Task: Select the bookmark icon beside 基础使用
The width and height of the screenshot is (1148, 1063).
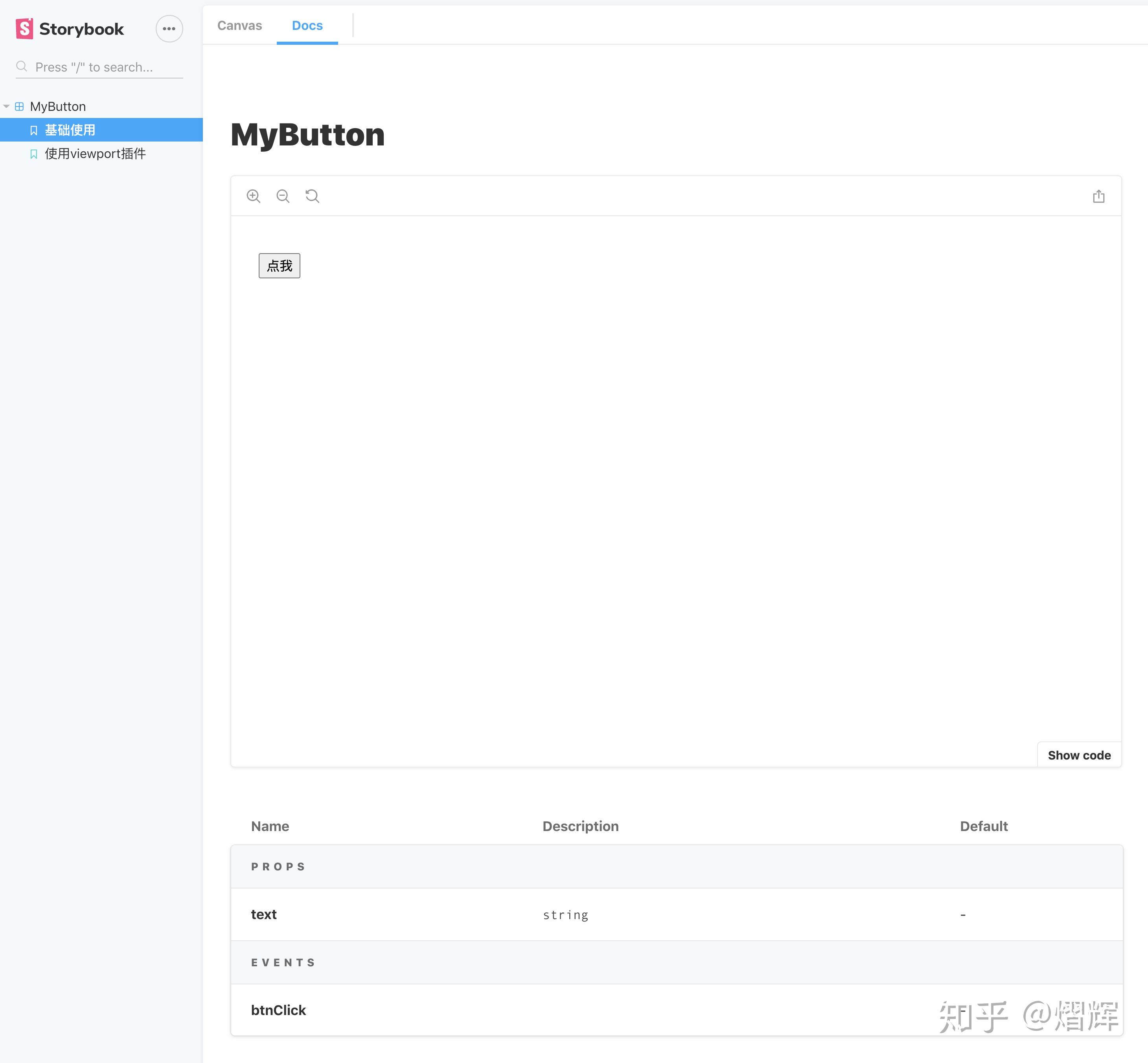Action: tap(33, 129)
